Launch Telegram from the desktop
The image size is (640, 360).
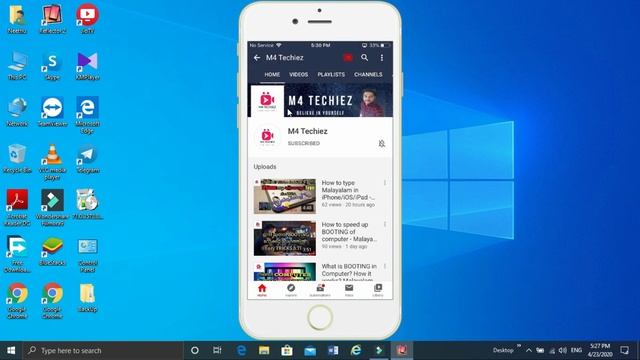(87, 159)
